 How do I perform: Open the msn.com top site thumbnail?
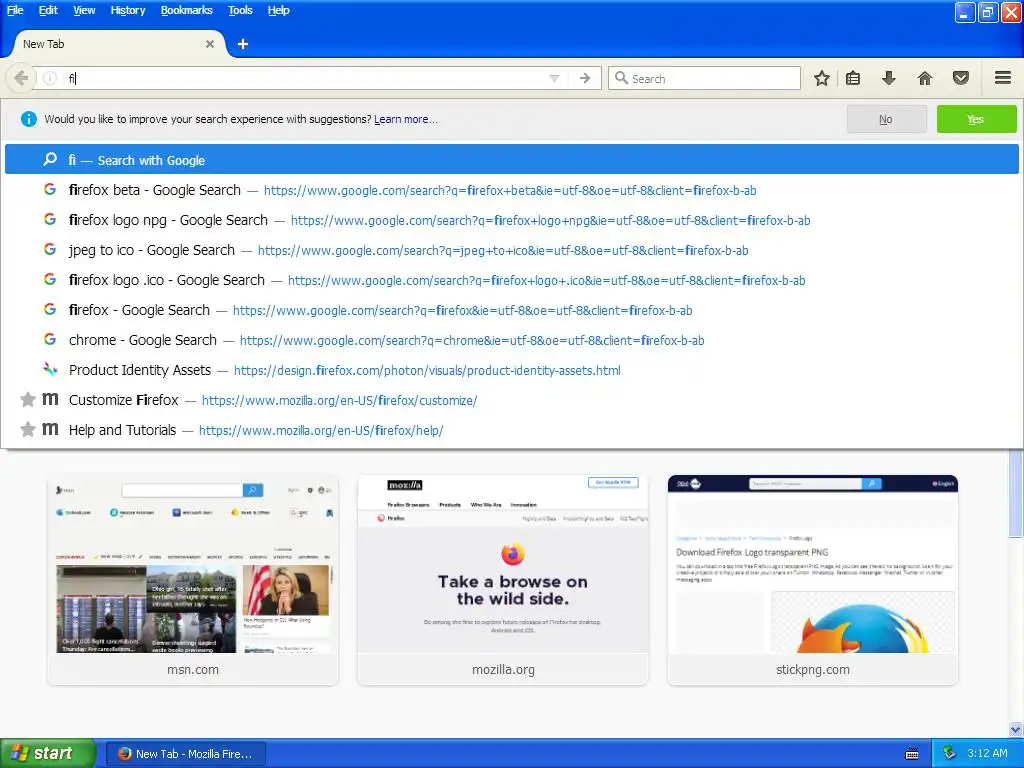pos(193,581)
